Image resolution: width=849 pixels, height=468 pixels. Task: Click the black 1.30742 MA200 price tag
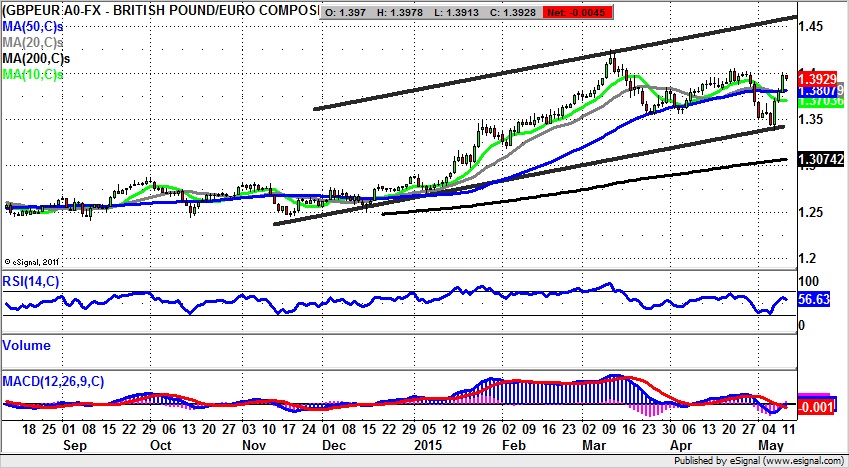tap(818, 160)
